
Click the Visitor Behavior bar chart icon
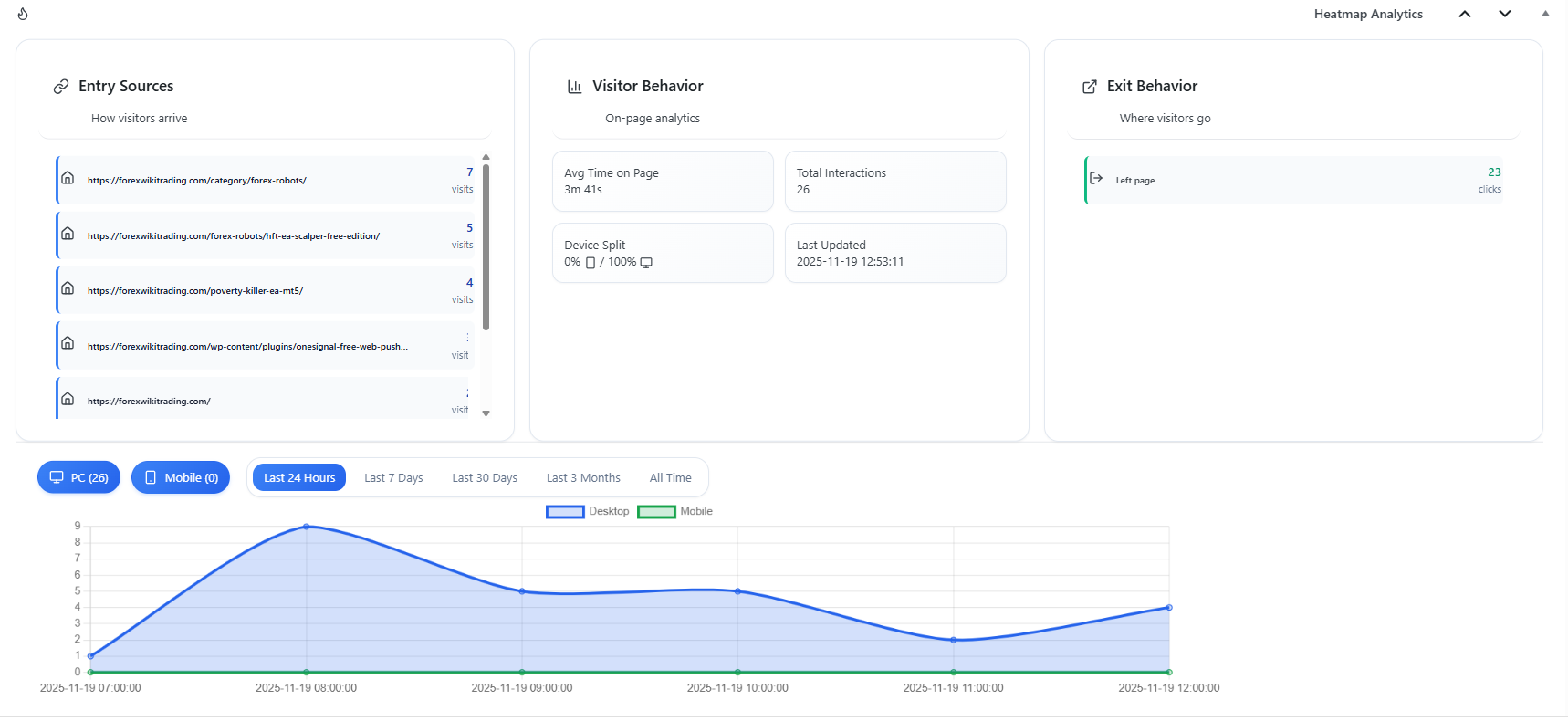pyautogui.click(x=574, y=86)
